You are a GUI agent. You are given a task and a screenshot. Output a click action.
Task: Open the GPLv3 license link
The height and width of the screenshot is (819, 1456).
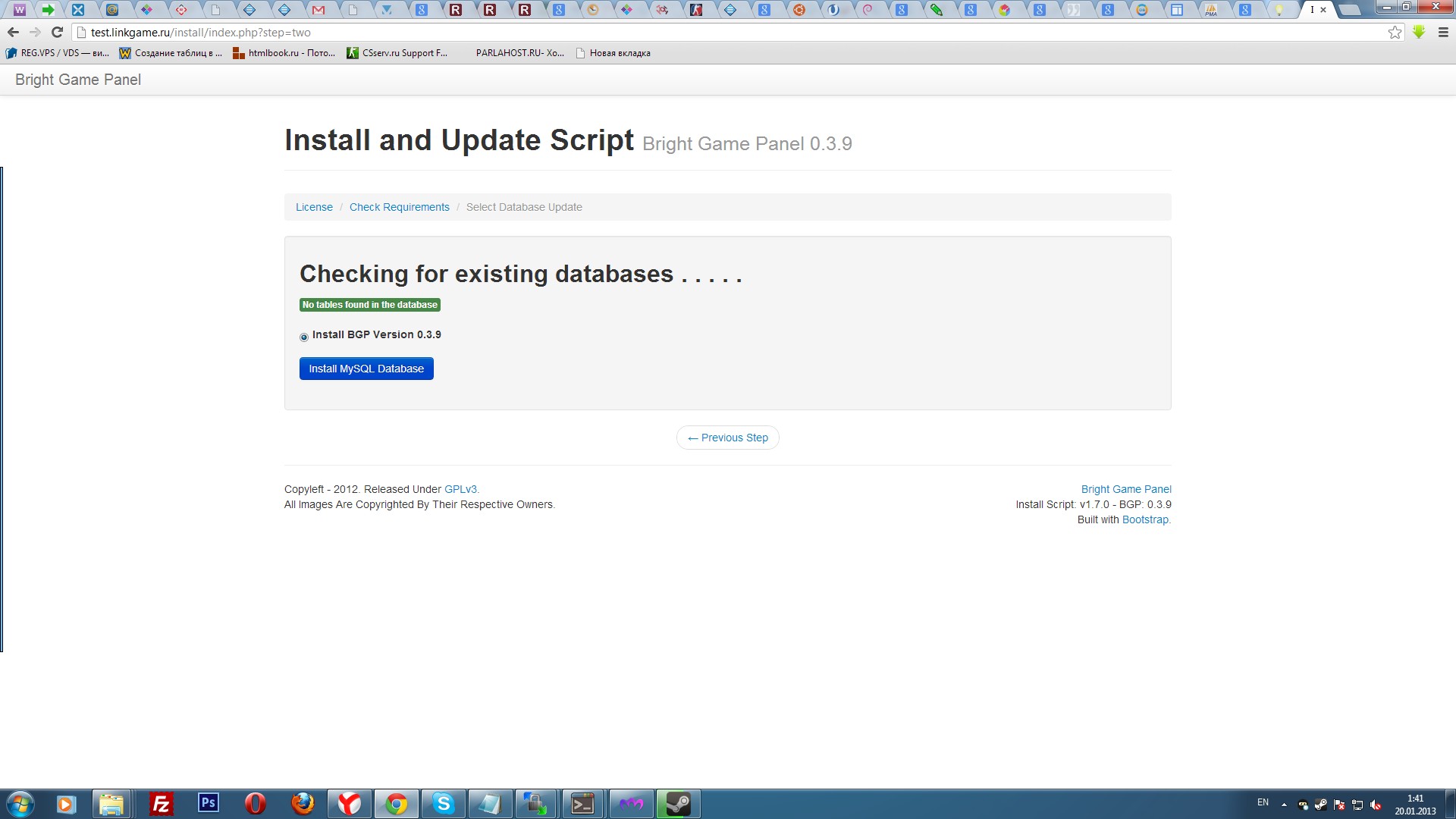coord(460,489)
